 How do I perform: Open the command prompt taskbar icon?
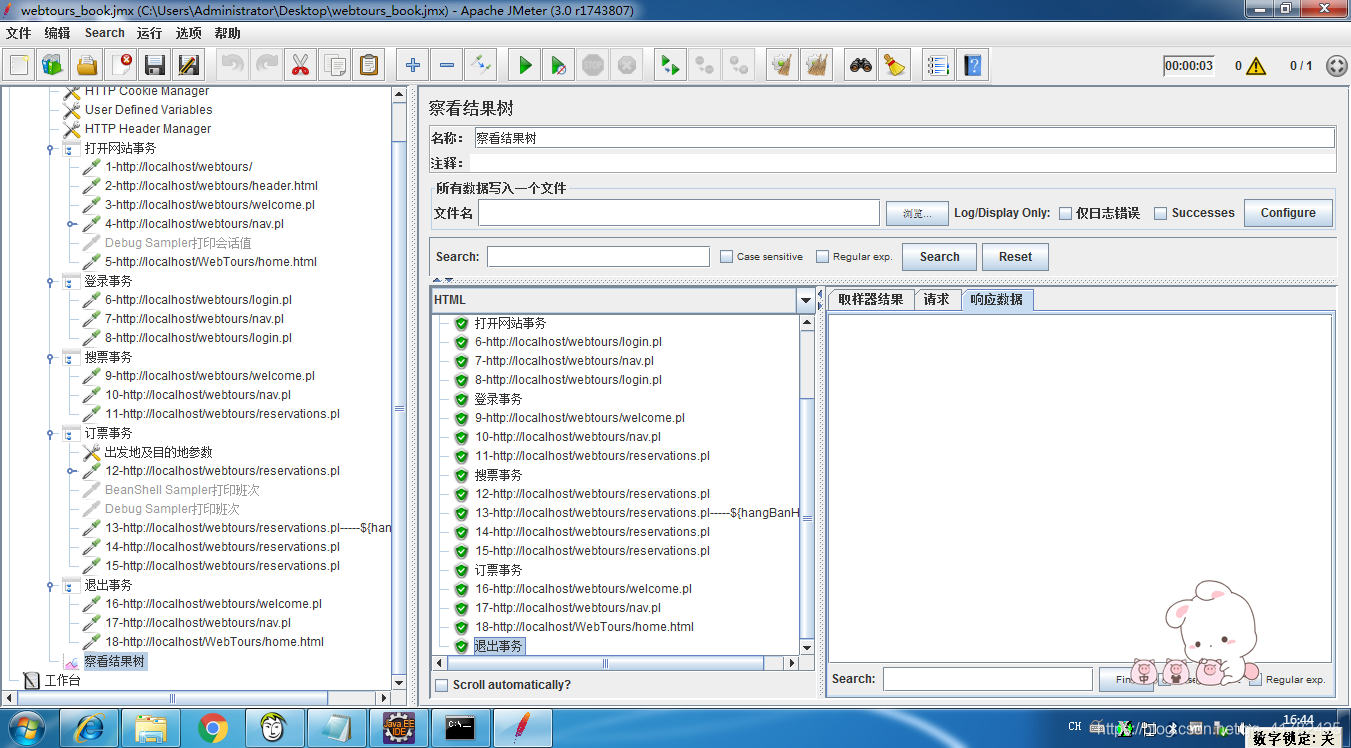pos(461,727)
